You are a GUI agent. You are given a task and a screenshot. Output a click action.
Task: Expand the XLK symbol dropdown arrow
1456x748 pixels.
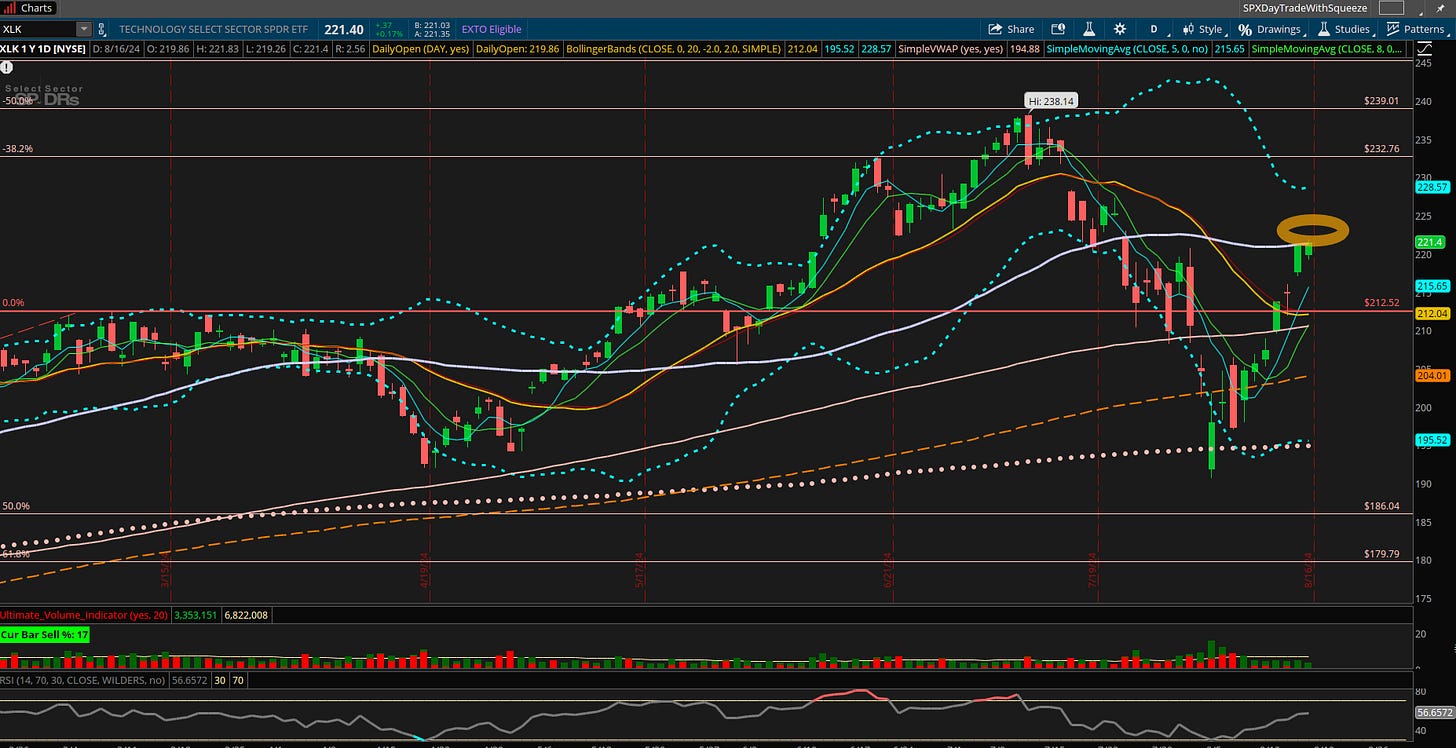(x=83, y=29)
